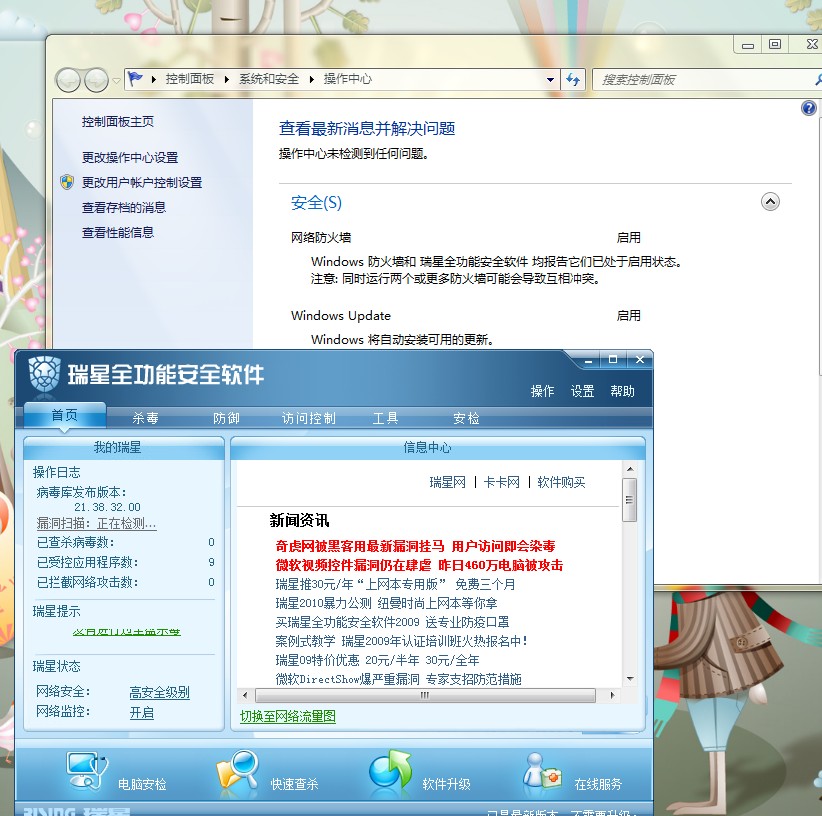The width and height of the screenshot is (822, 816).
Task: Open news headline 奇虎网被黑客用最新漏洞挂马
Action: click(415, 546)
